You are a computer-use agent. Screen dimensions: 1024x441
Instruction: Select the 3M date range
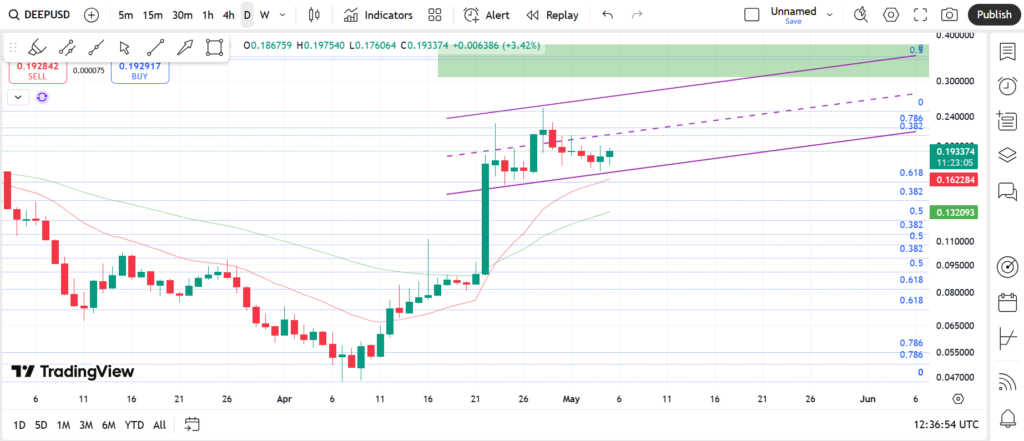[87, 425]
